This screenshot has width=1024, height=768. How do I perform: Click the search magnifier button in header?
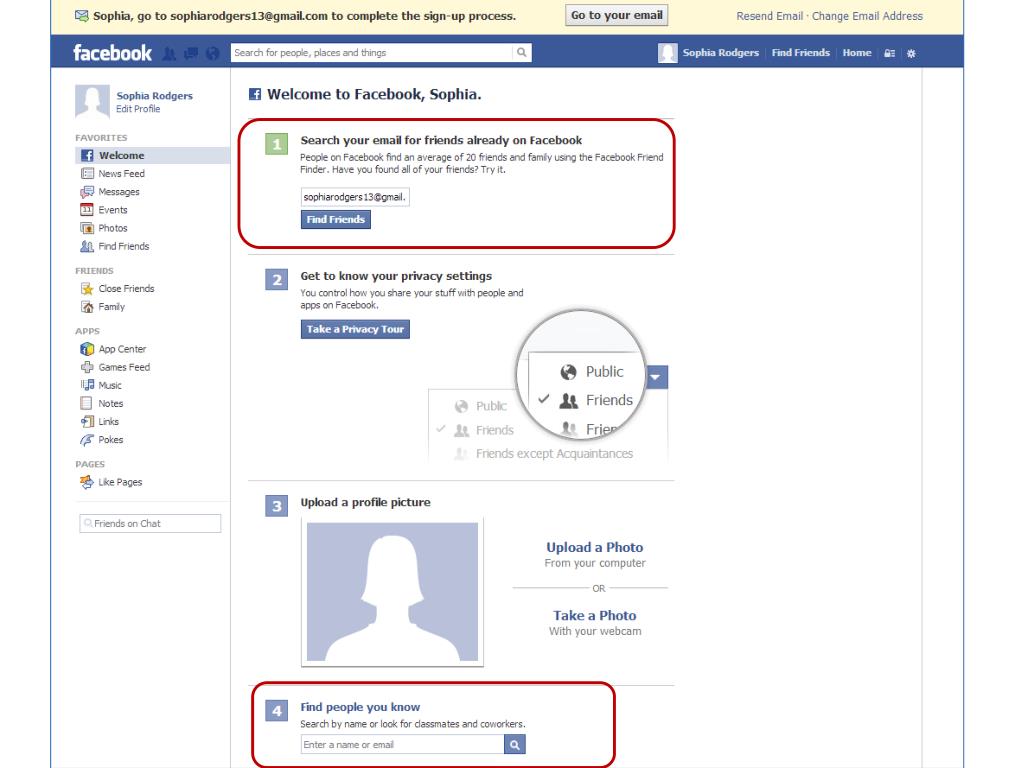522,53
